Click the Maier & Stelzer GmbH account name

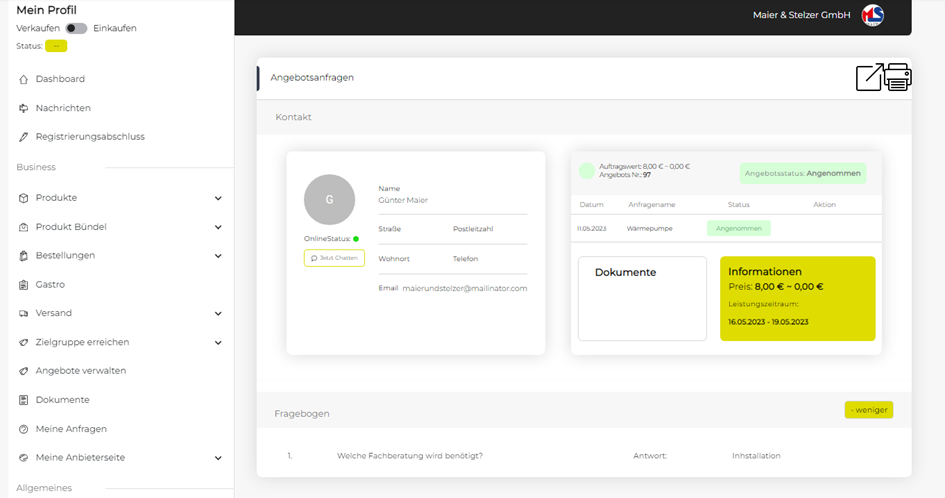pyautogui.click(x=802, y=15)
